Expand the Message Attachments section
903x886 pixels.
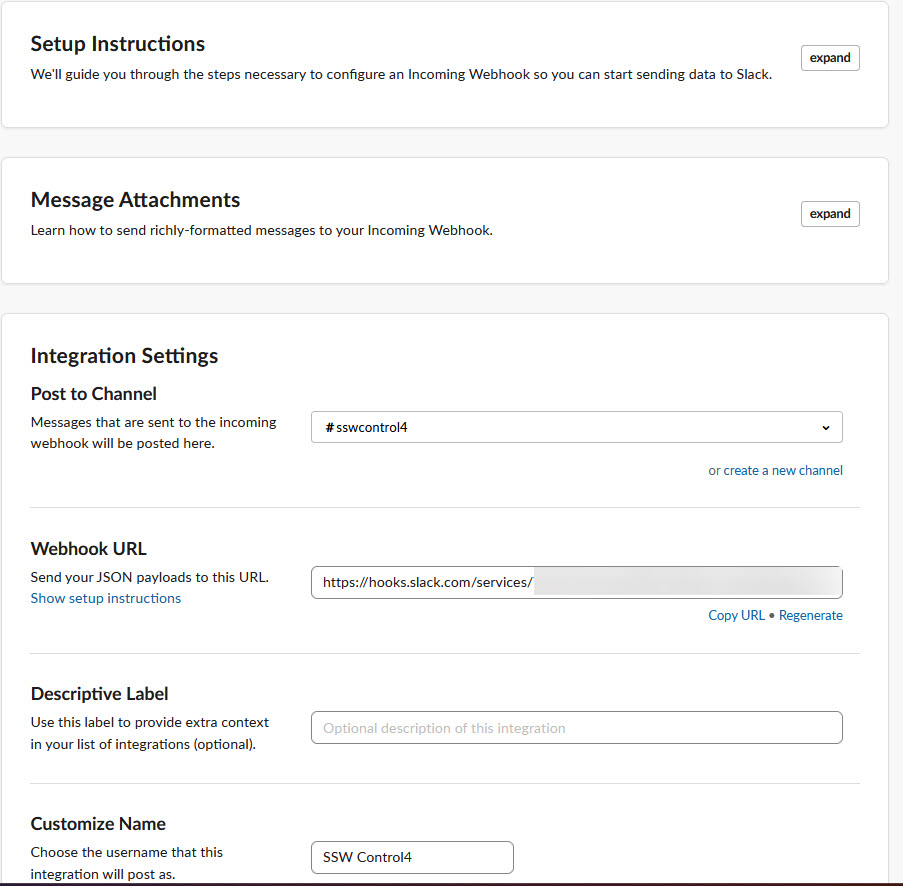(x=829, y=214)
